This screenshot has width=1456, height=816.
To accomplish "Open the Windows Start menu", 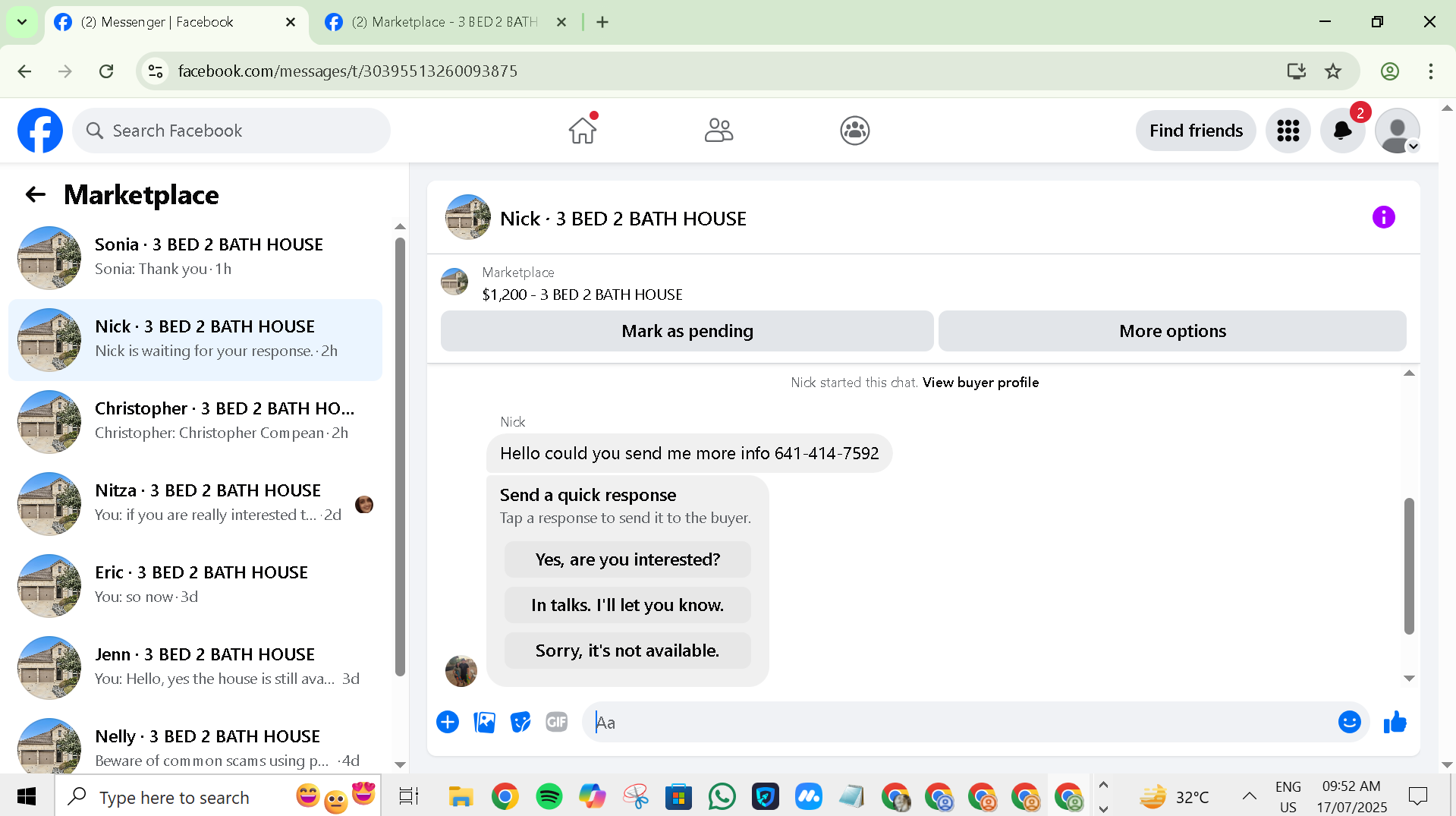I will coord(27,796).
